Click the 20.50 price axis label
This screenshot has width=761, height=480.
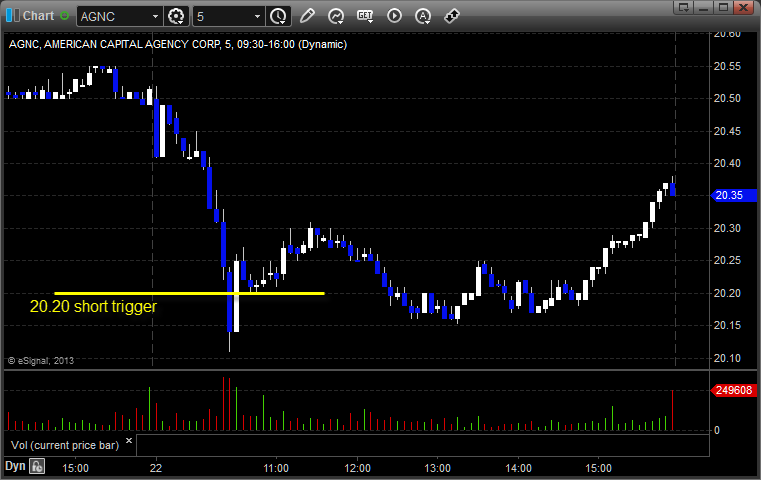(x=727, y=99)
